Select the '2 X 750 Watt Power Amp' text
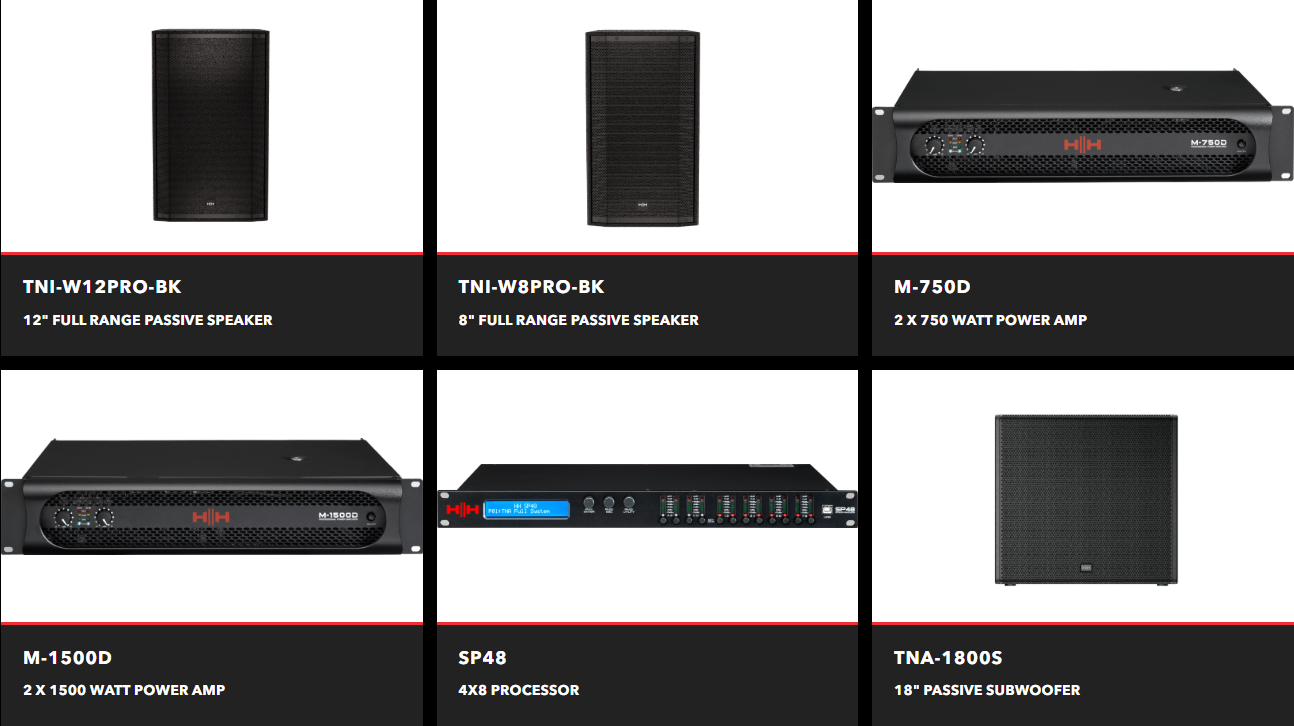The image size is (1294, 726). click(990, 320)
